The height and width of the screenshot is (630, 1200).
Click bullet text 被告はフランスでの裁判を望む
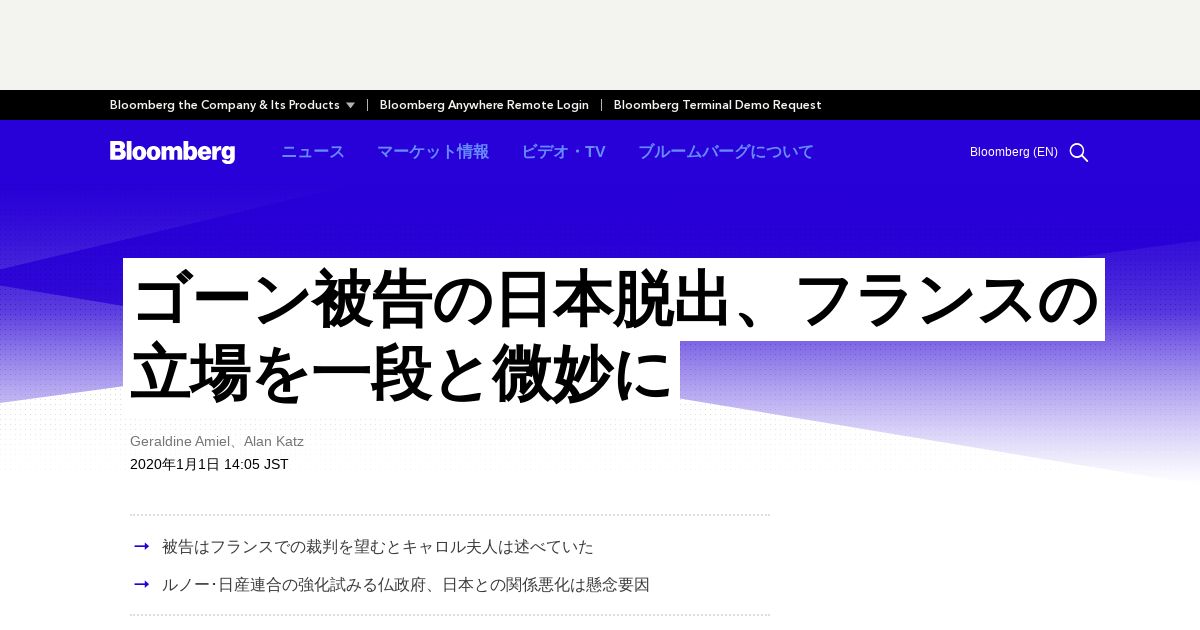click(378, 547)
